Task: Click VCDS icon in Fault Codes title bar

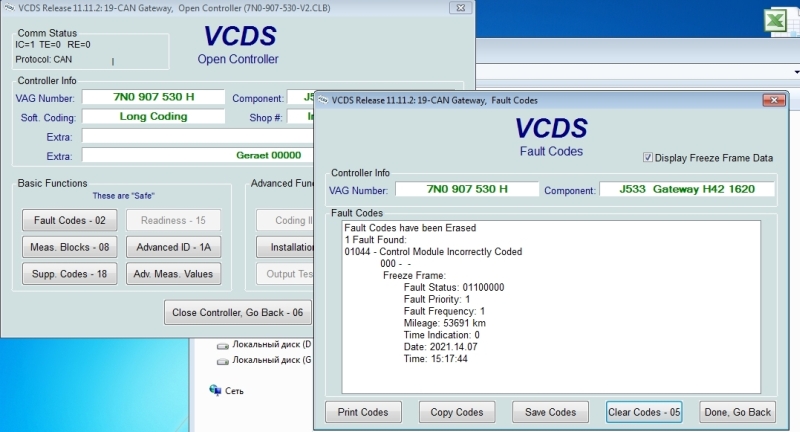Action: 323,100
